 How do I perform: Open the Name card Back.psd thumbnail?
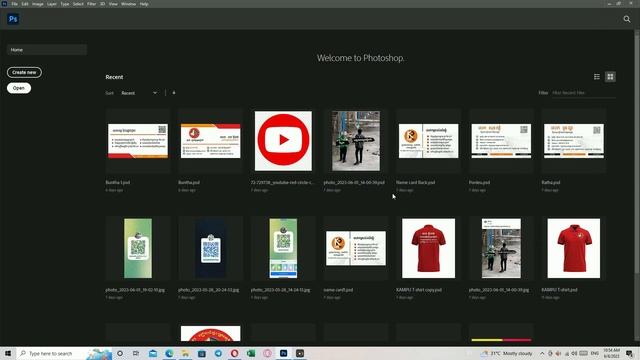[429, 141]
